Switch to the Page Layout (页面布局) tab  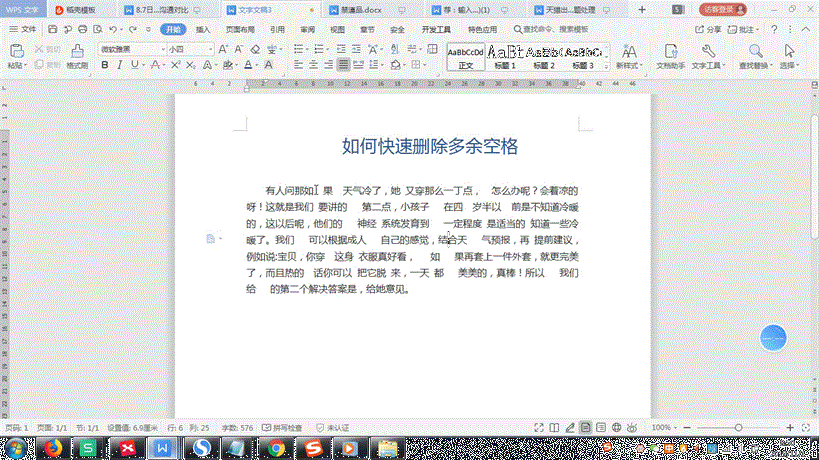coord(239,30)
